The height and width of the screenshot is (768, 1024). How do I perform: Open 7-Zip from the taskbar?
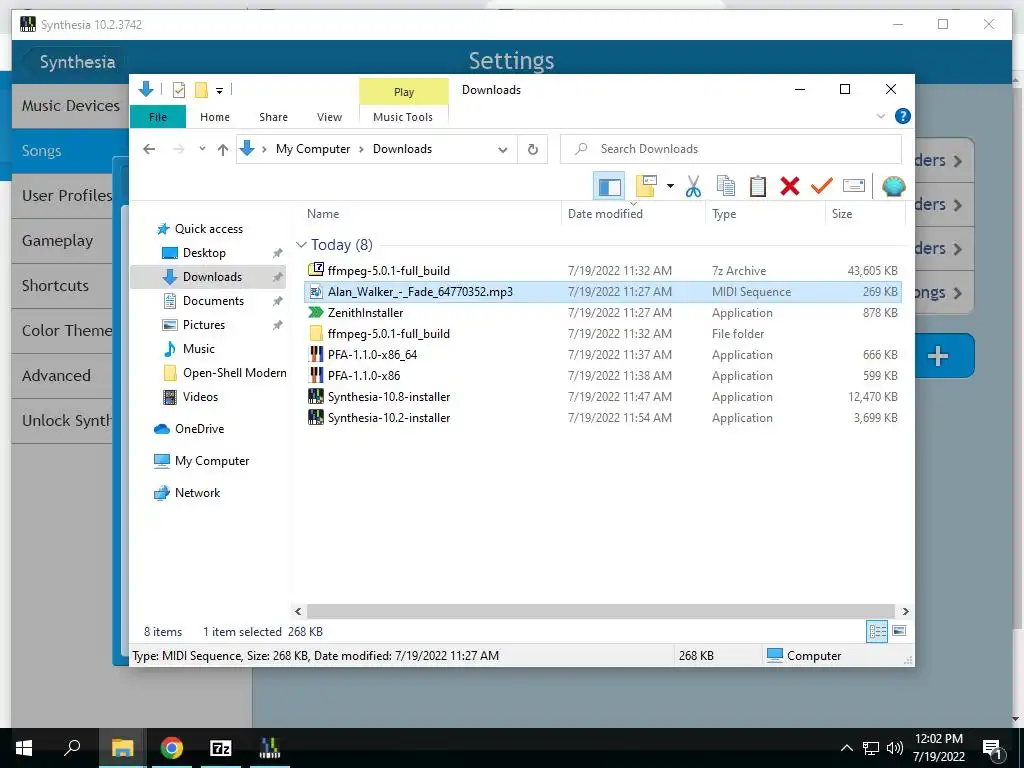tap(221, 748)
